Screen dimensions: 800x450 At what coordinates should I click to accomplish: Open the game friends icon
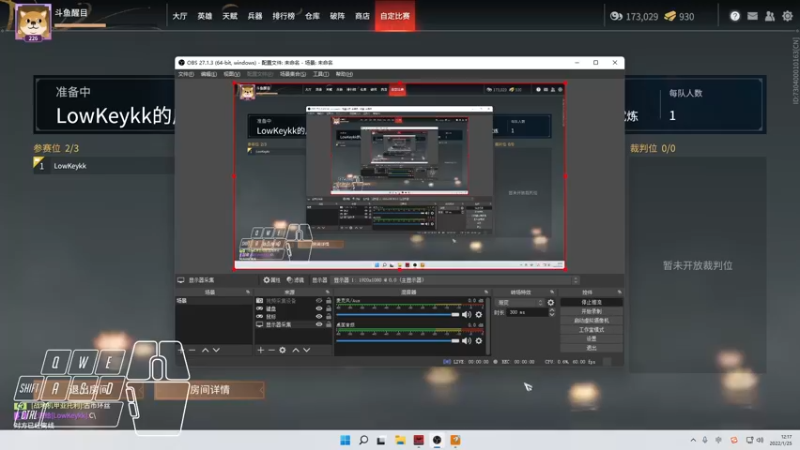click(770, 16)
